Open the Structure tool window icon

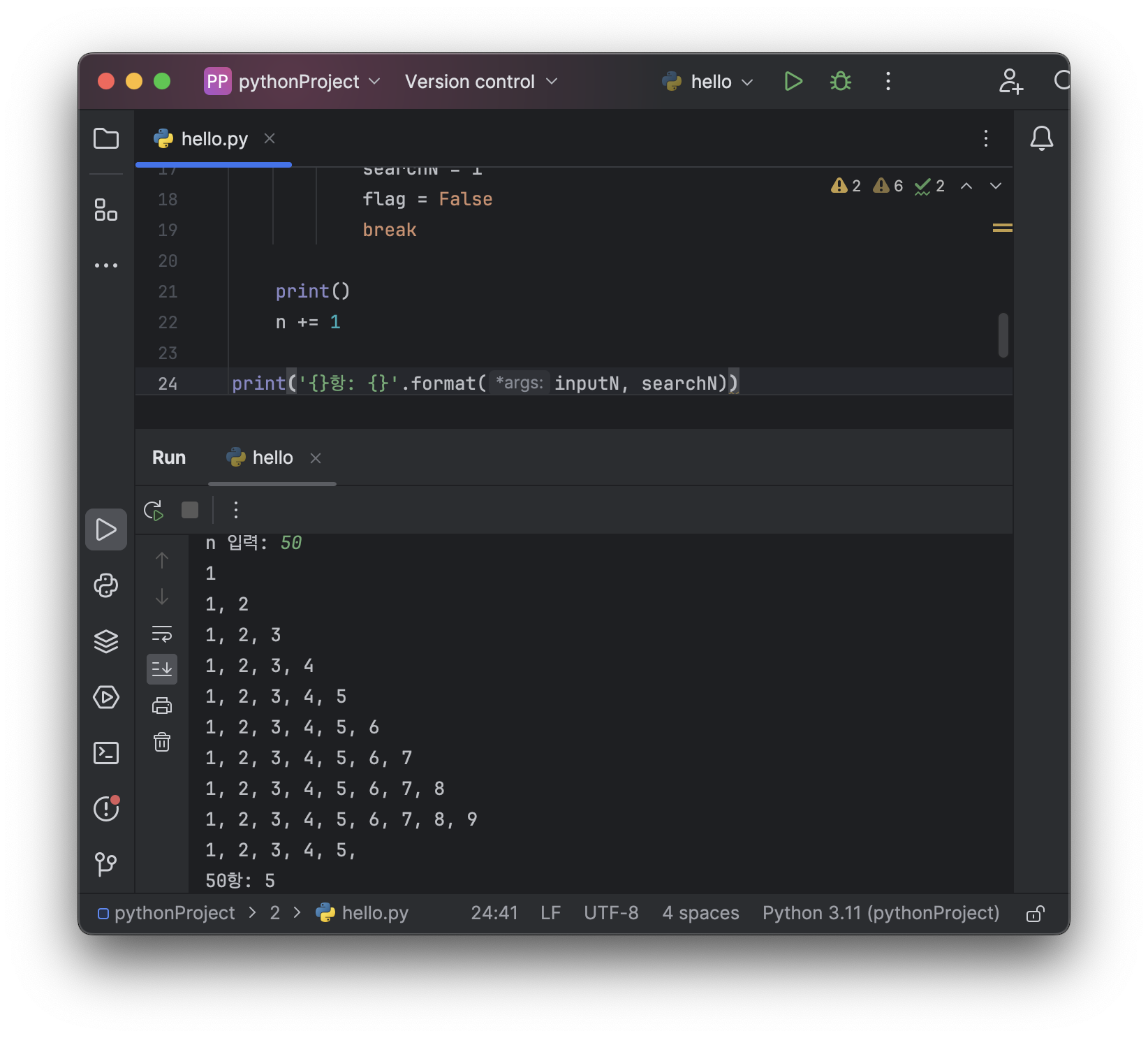tap(106, 210)
